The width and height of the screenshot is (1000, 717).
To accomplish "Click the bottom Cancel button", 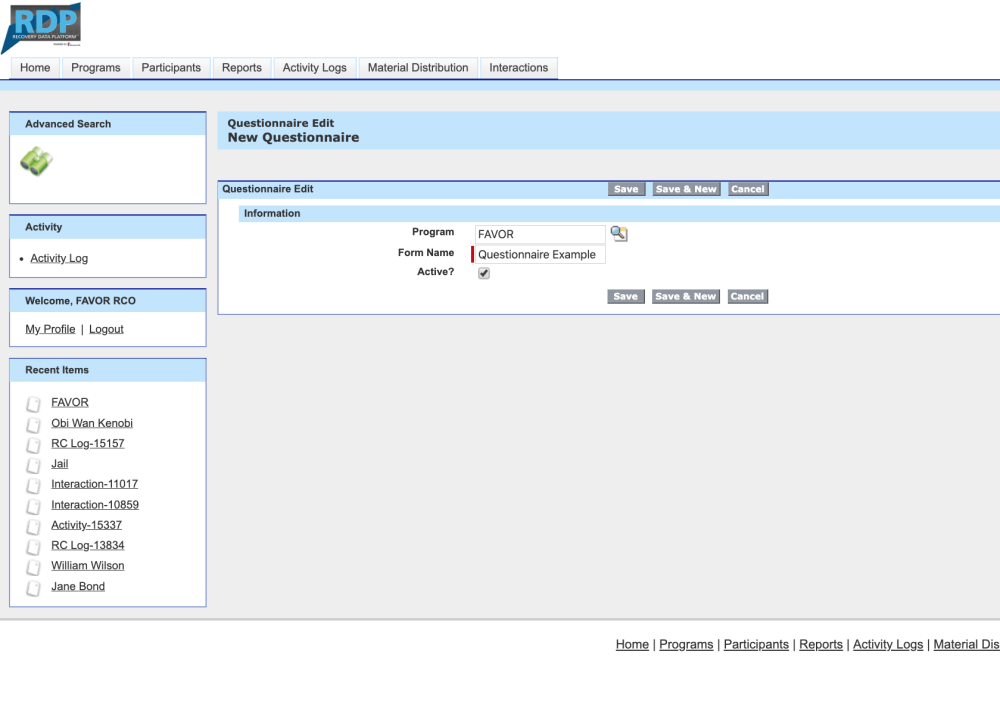I will point(747,296).
